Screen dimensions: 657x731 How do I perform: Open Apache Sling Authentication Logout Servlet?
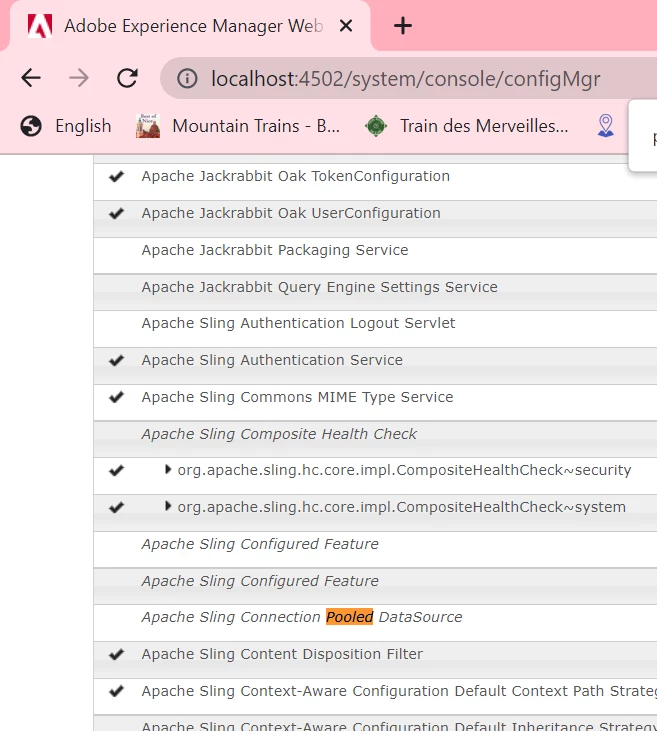click(298, 323)
